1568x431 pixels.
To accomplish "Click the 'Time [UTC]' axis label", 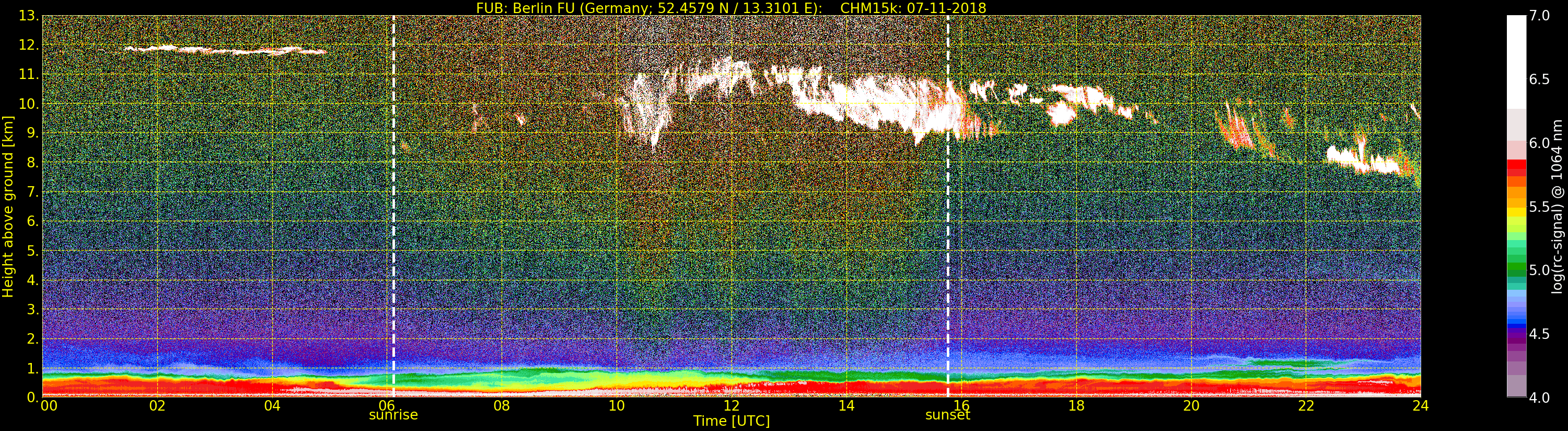I will (x=731, y=421).
